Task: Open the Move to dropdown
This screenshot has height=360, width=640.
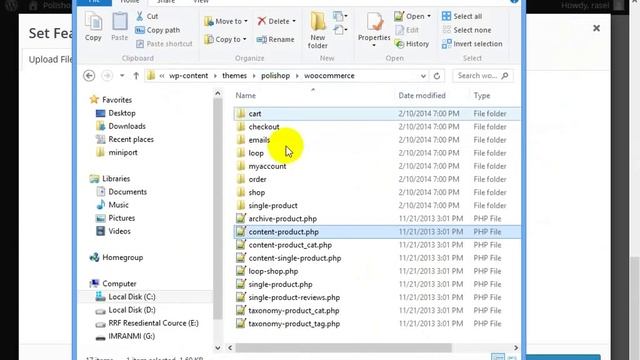Action: click(226, 21)
